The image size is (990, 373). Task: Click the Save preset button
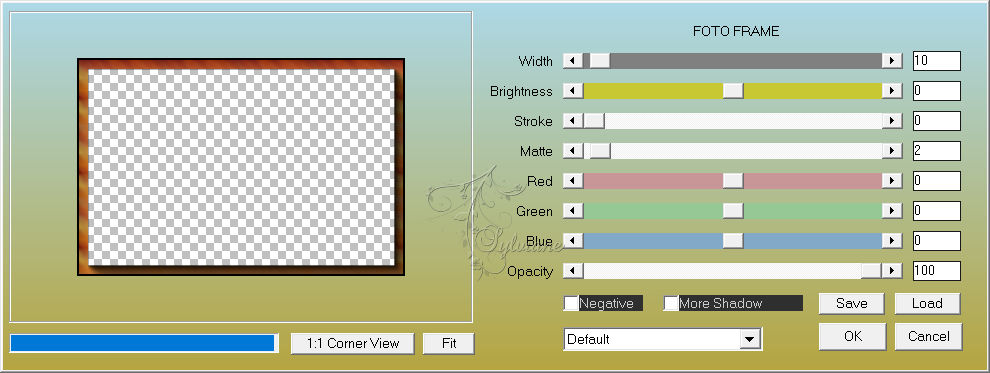coord(851,304)
